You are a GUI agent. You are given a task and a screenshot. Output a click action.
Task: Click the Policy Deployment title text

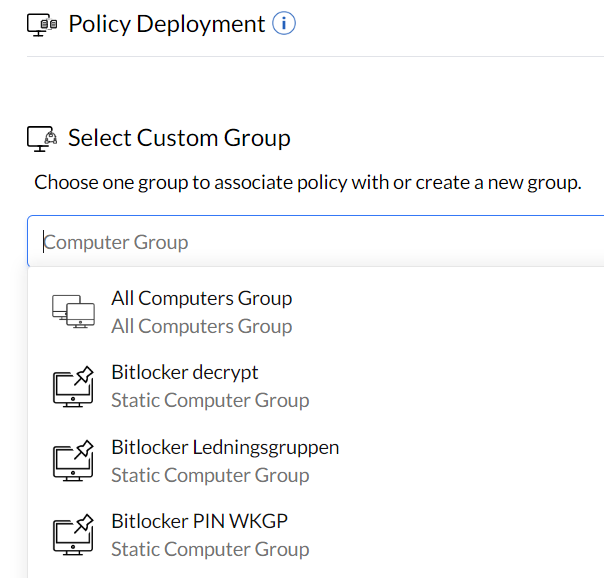[166, 24]
